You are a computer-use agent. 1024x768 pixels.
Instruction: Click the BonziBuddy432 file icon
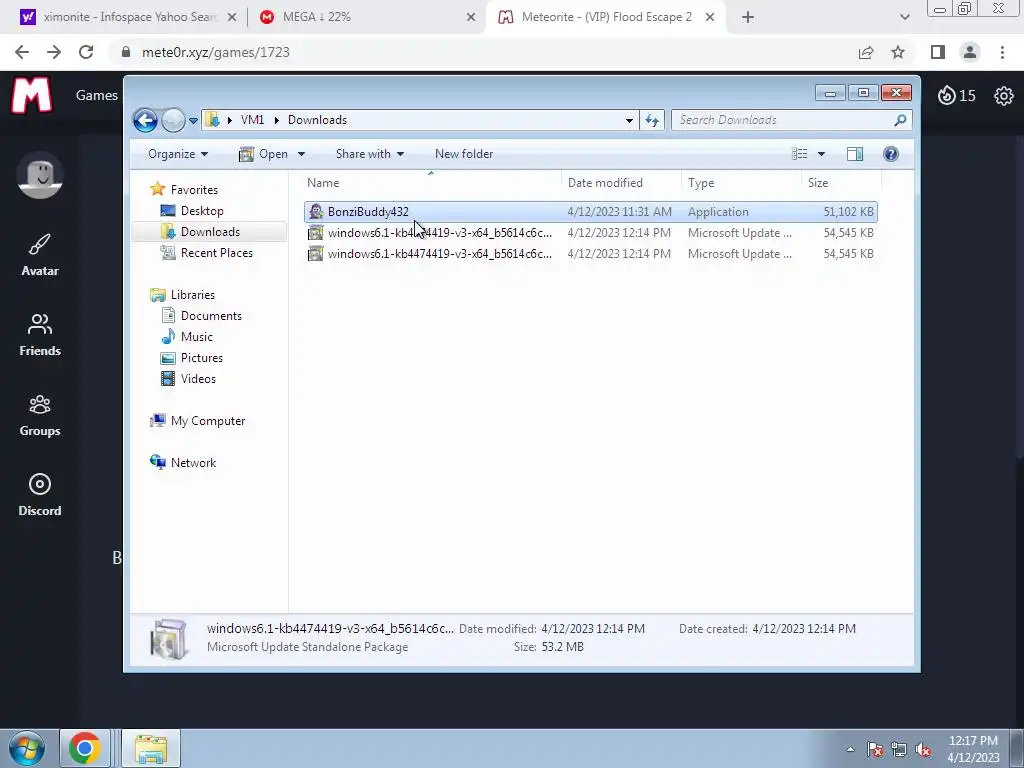tap(316, 212)
